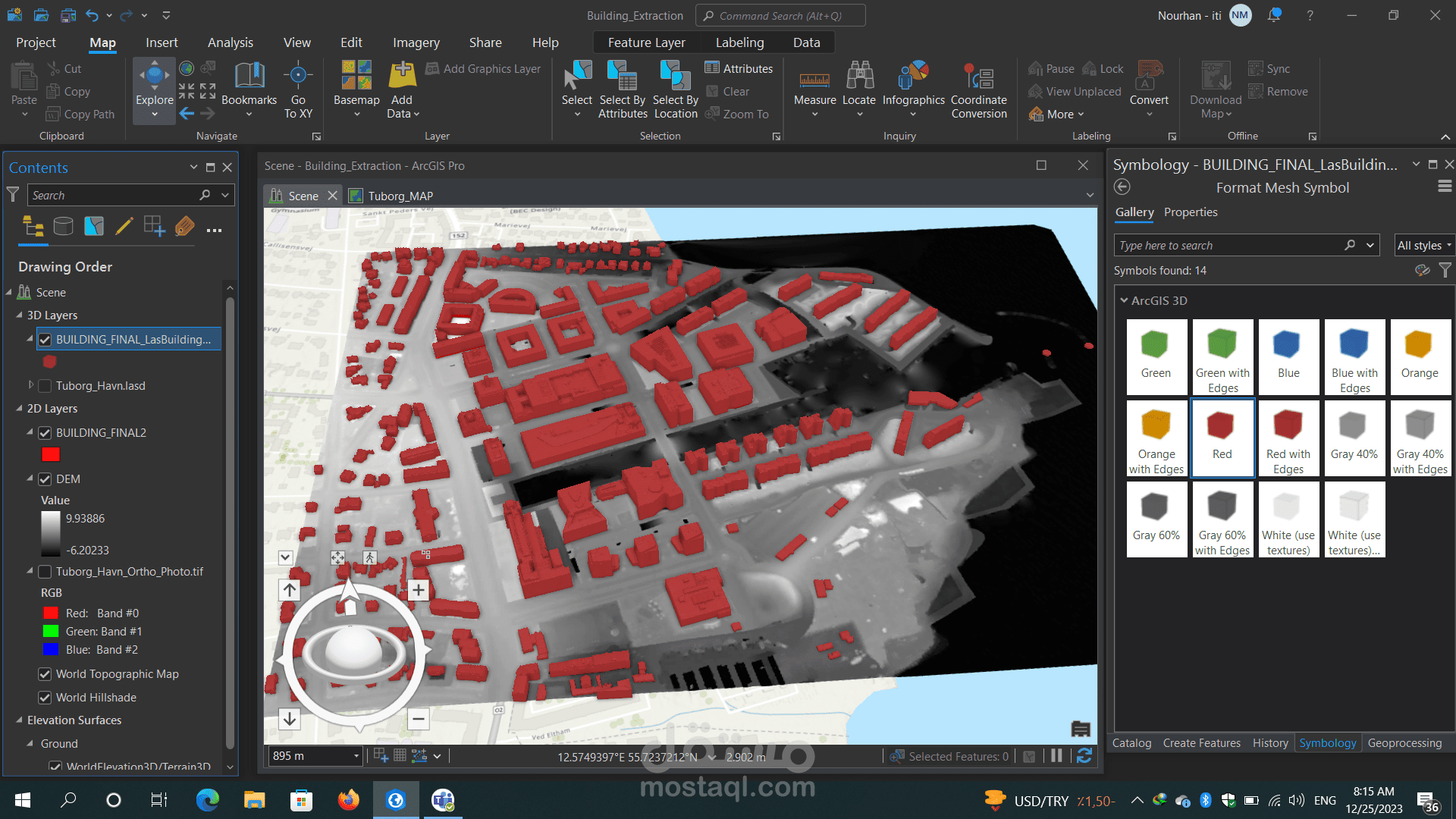The width and height of the screenshot is (1456, 819).
Task: Zoom in with navigator plus button
Action: (419, 590)
